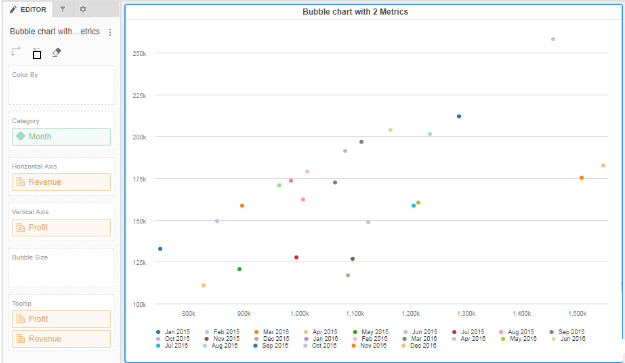Click the Jun 2015 legend entry

pos(420,332)
